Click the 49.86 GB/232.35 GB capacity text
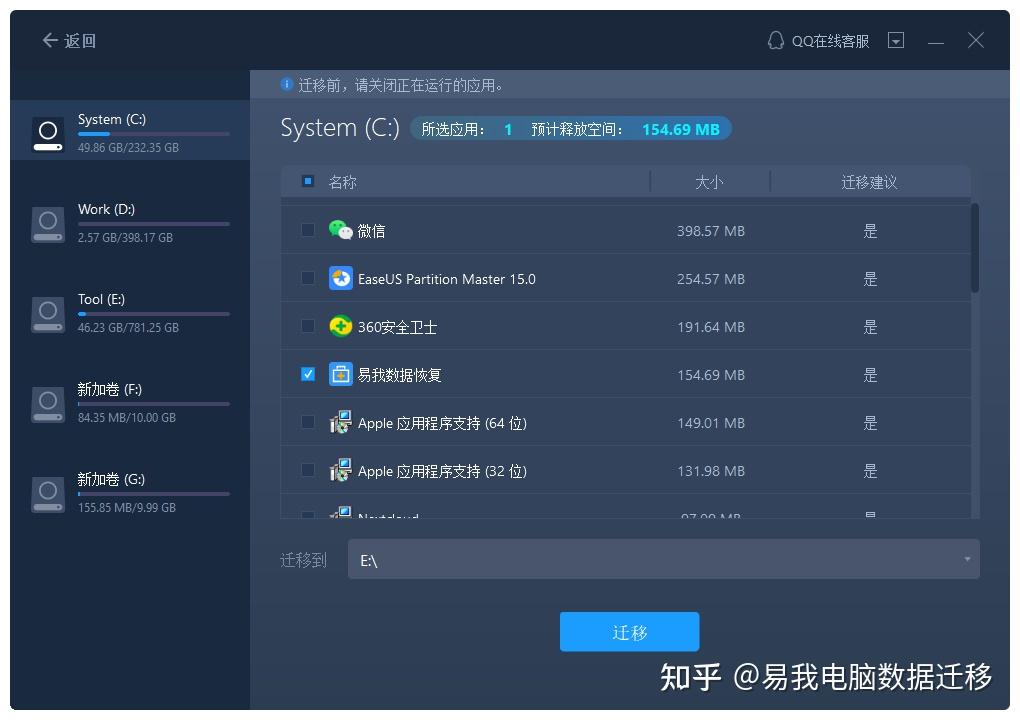The image size is (1020, 720). pos(128,148)
